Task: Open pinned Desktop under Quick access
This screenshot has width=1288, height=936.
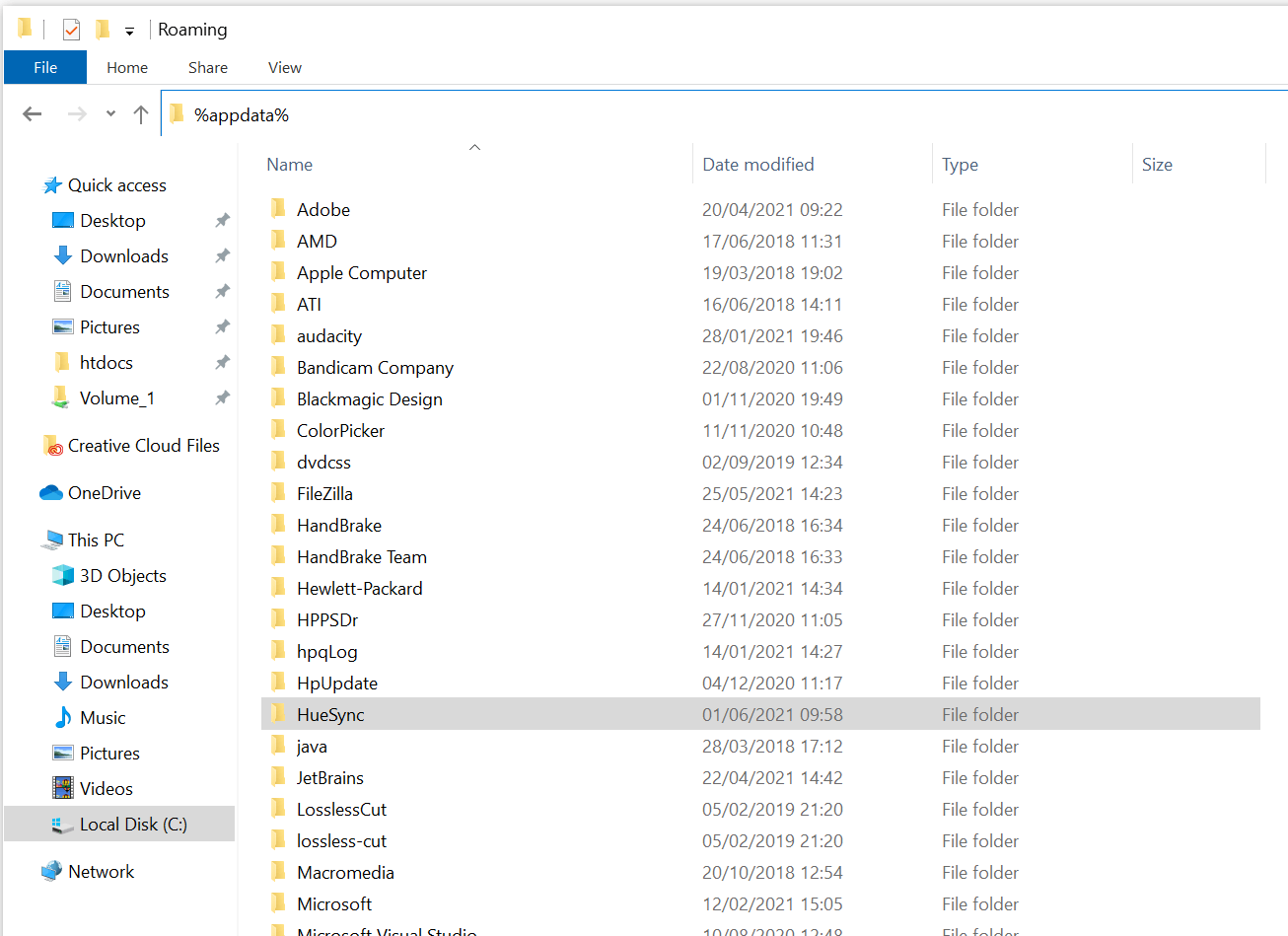Action: coord(112,221)
